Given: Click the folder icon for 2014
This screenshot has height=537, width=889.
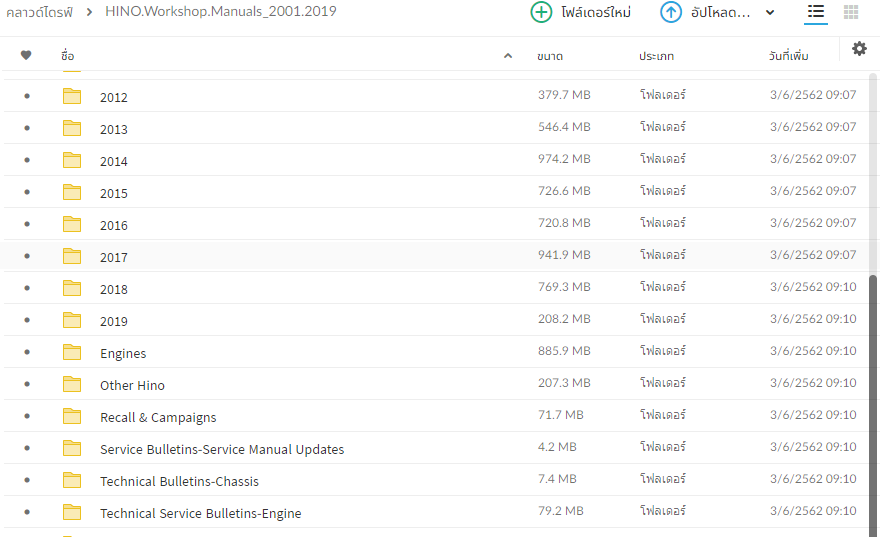Looking at the screenshot, I should [72, 160].
